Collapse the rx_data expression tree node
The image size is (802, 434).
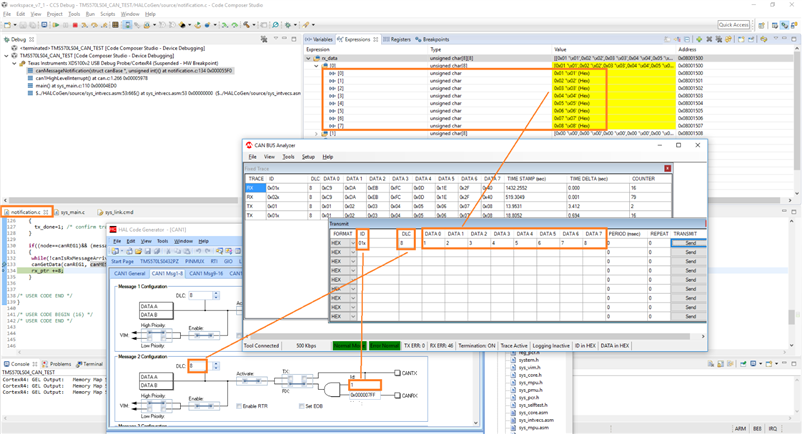pos(308,59)
